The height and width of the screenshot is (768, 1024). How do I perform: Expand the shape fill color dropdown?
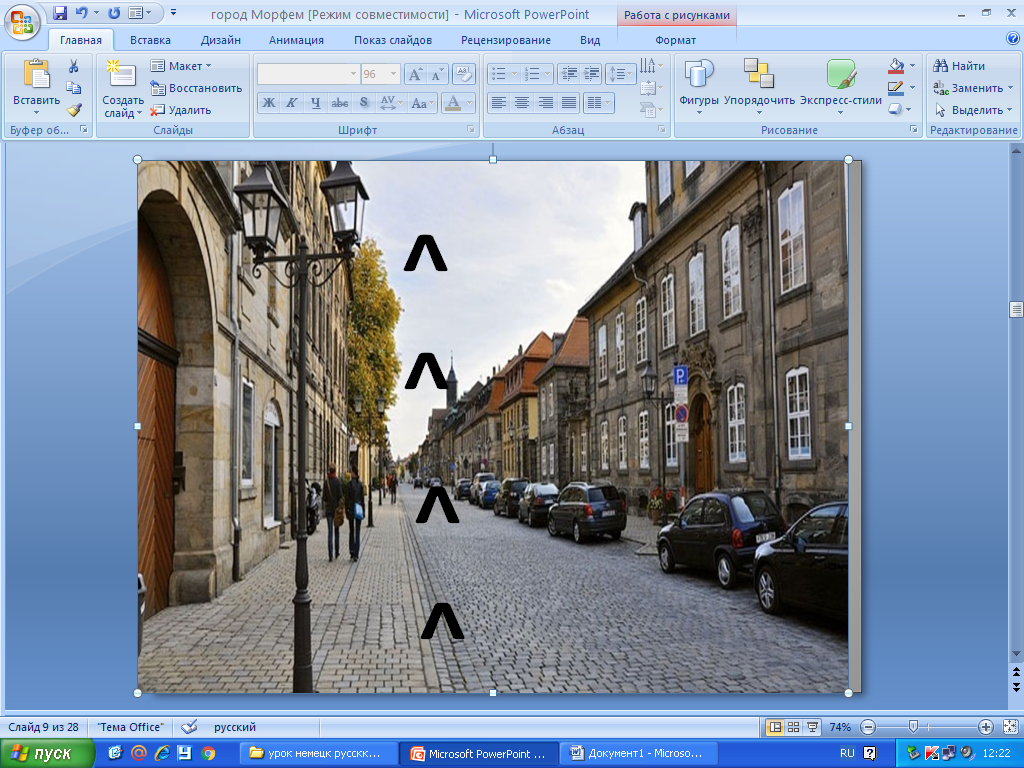coord(912,66)
